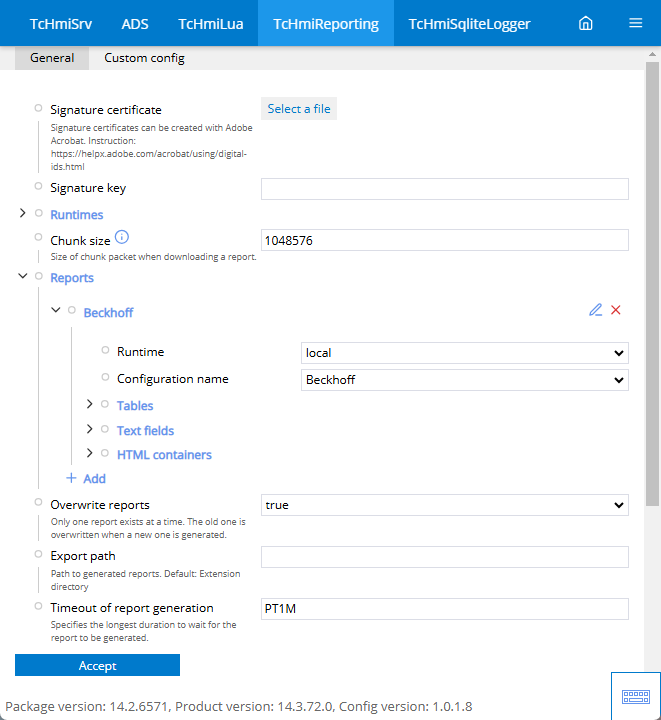Open the Custom config tab
Viewport: 661px width, 720px height.
[144, 58]
